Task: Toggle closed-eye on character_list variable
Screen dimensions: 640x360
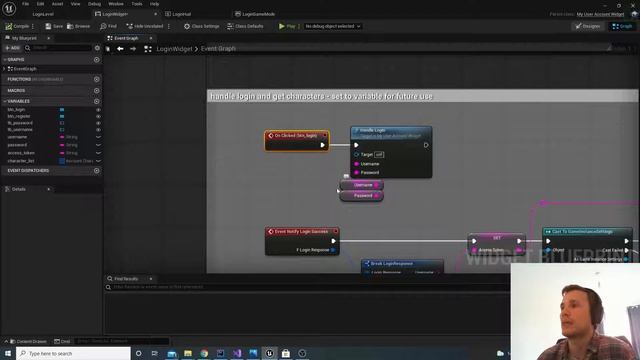Action: tap(98, 161)
